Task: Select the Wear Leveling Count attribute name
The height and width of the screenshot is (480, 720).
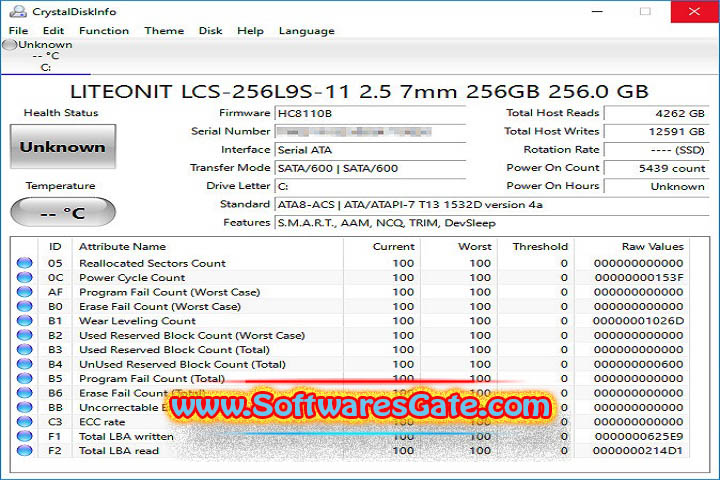Action: (x=137, y=321)
